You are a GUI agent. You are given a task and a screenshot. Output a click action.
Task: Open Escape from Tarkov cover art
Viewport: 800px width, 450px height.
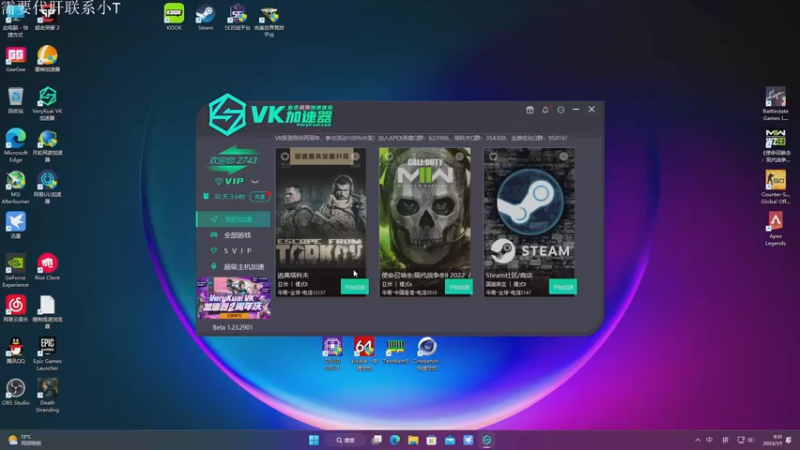point(321,209)
